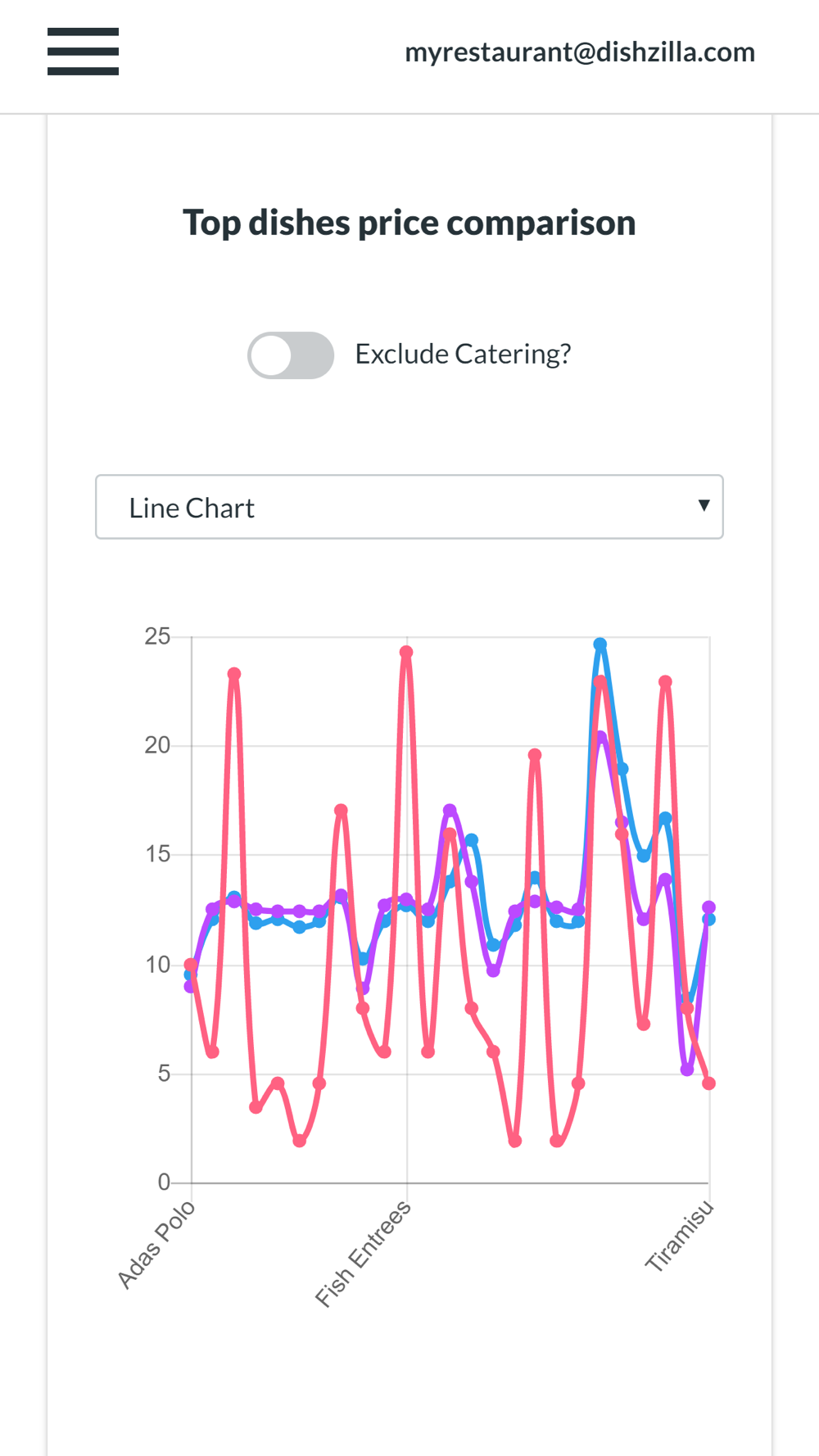Click the Adas Polo axis label

(x=156, y=1245)
